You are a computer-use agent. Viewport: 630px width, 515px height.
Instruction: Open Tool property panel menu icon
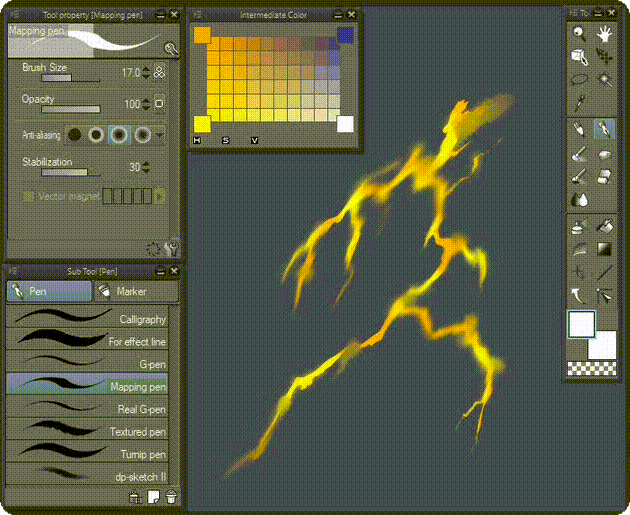click(x=14, y=14)
